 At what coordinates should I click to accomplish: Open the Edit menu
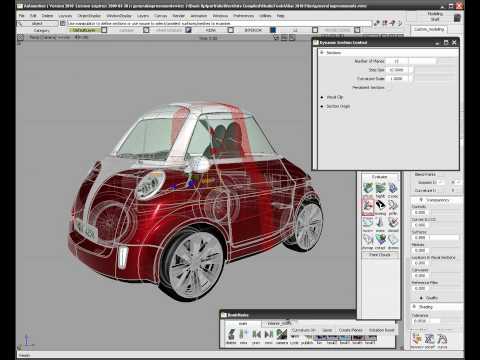pyautogui.click(x=33, y=16)
